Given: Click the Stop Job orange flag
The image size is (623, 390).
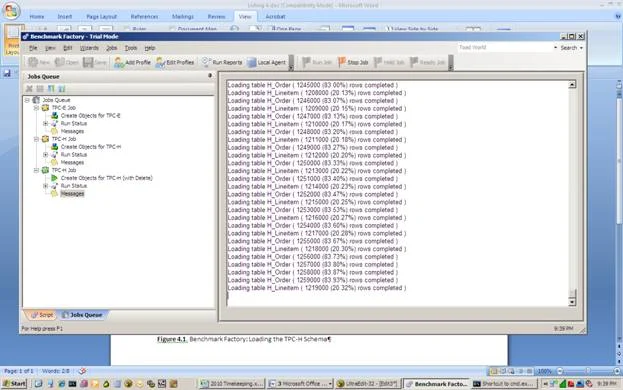Looking at the screenshot, I should (x=342, y=62).
